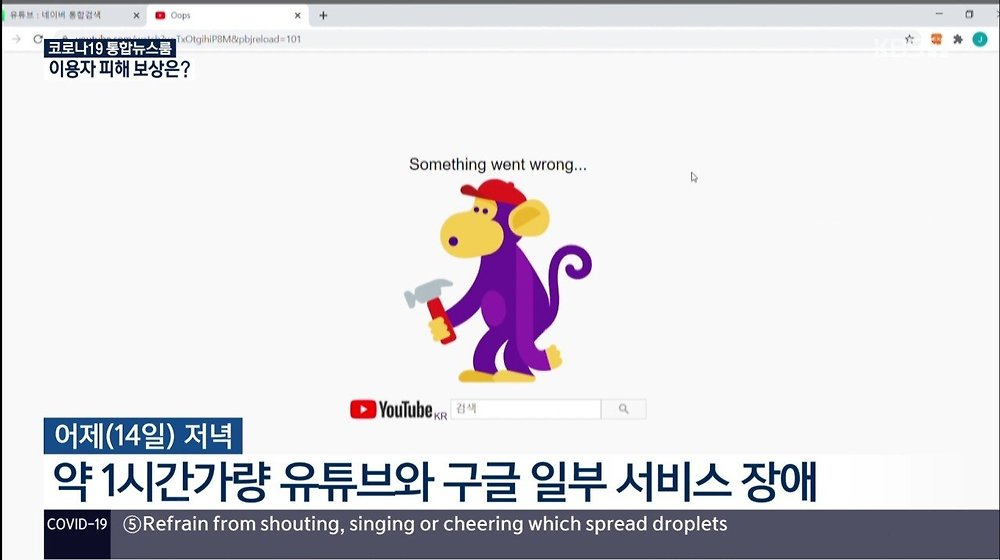Open a new browser tab
Image resolution: width=1000 pixels, height=560 pixels.
click(x=323, y=15)
